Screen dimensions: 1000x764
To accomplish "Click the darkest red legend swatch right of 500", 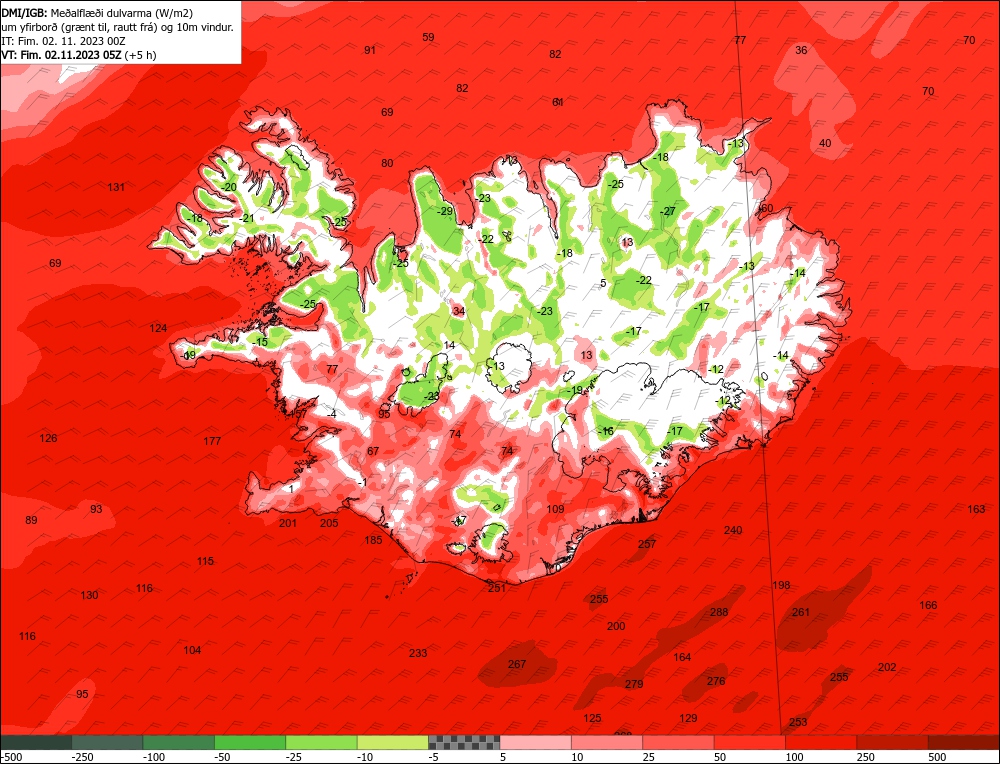I will pos(964,742).
